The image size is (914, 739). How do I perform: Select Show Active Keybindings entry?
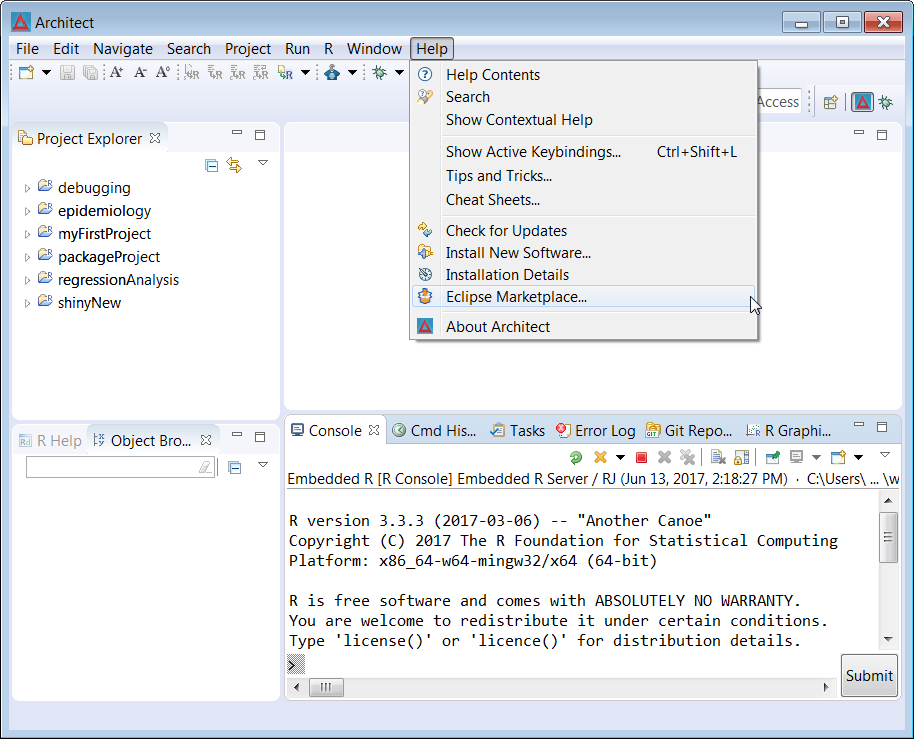583,152
